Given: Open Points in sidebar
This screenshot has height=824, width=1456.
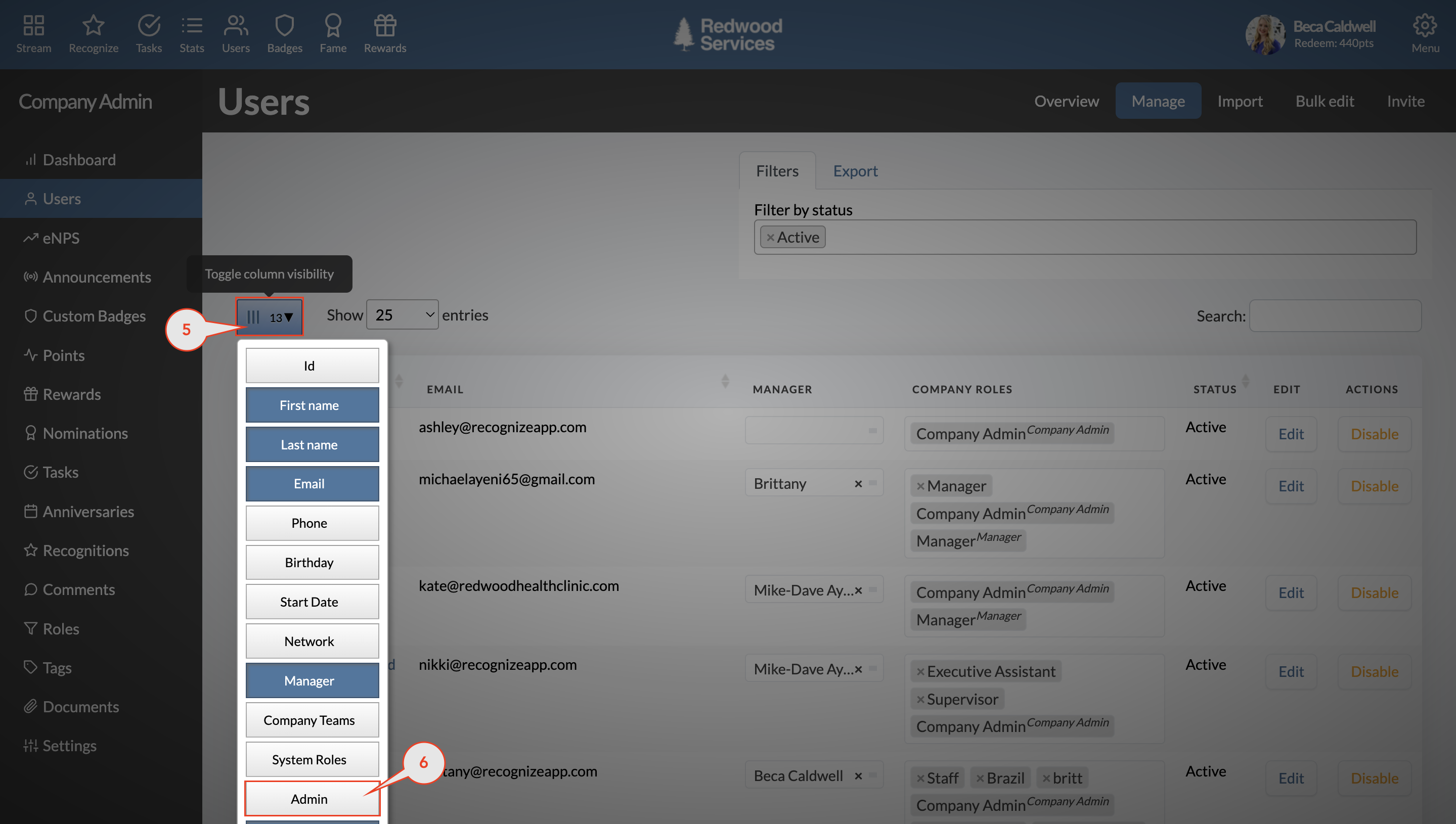Looking at the screenshot, I should click(x=101, y=355).
